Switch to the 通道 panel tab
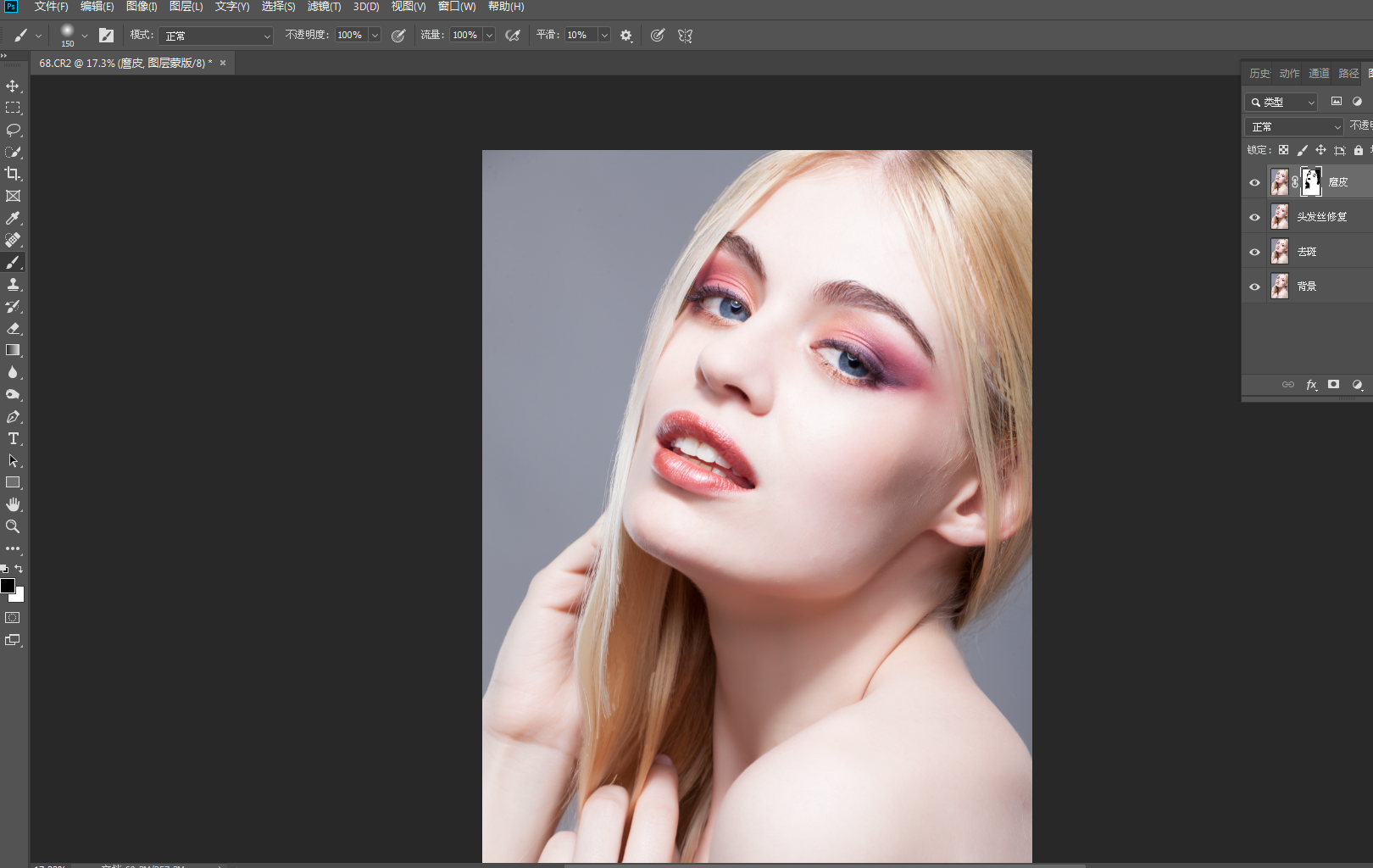This screenshot has height=868, width=1373. click(1319, 74)
